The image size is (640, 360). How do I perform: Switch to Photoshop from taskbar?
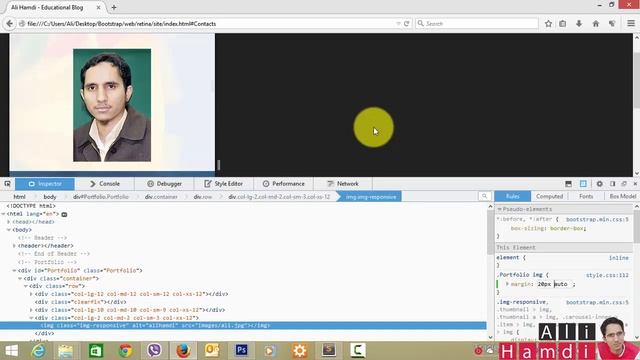pyautogui.click(x=242, y=351)
